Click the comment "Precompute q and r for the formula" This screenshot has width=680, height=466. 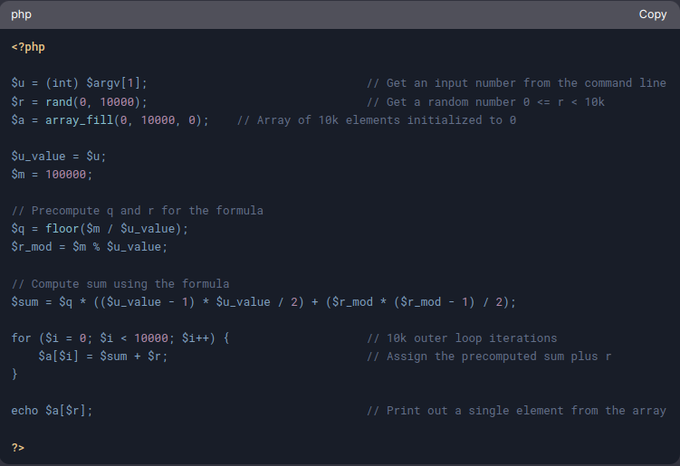point(137,211)
